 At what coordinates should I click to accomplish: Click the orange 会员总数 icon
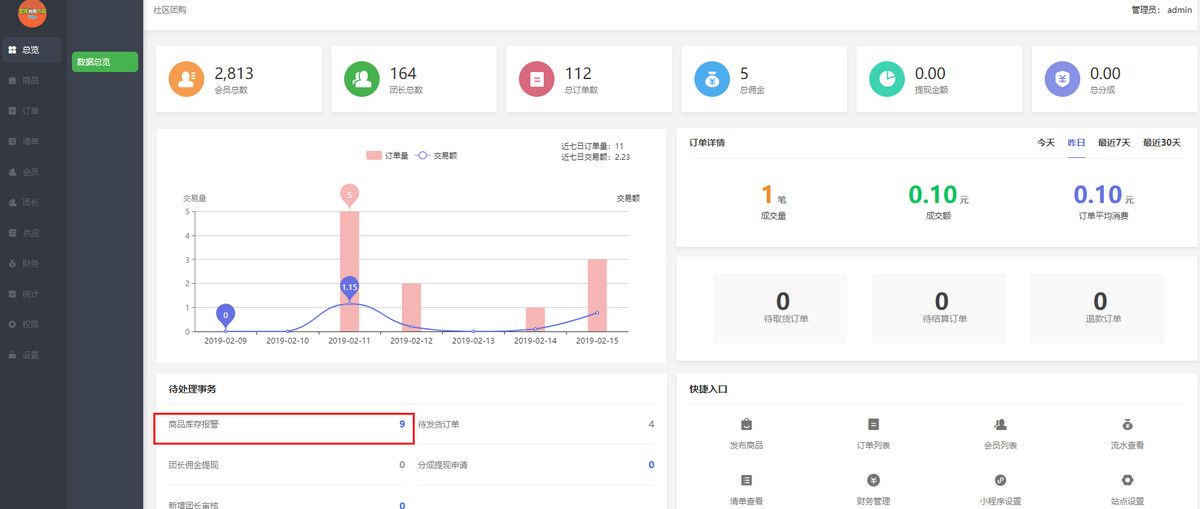tap(187, 79)
